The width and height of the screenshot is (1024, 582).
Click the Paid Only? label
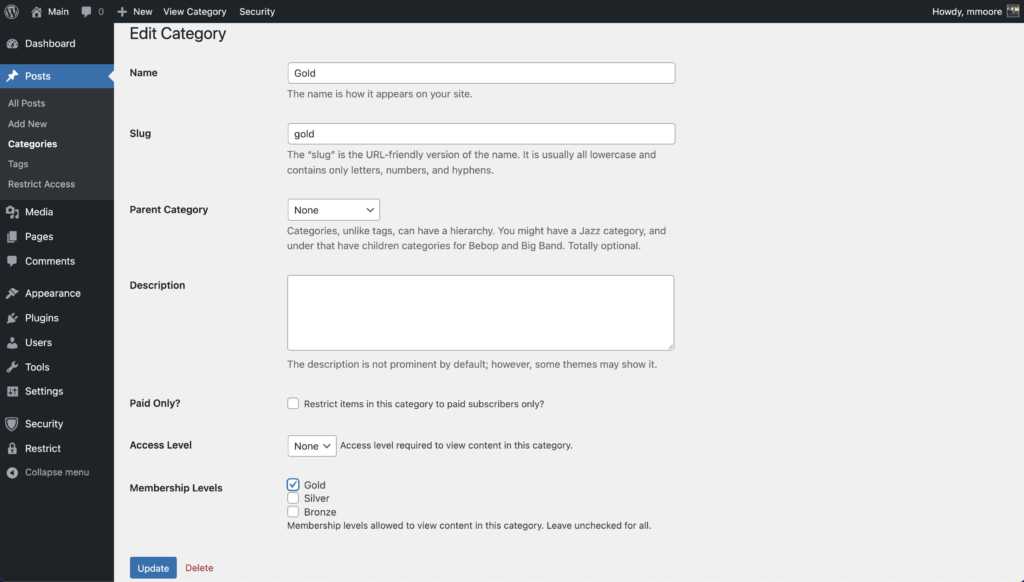(x=155, y=404)
